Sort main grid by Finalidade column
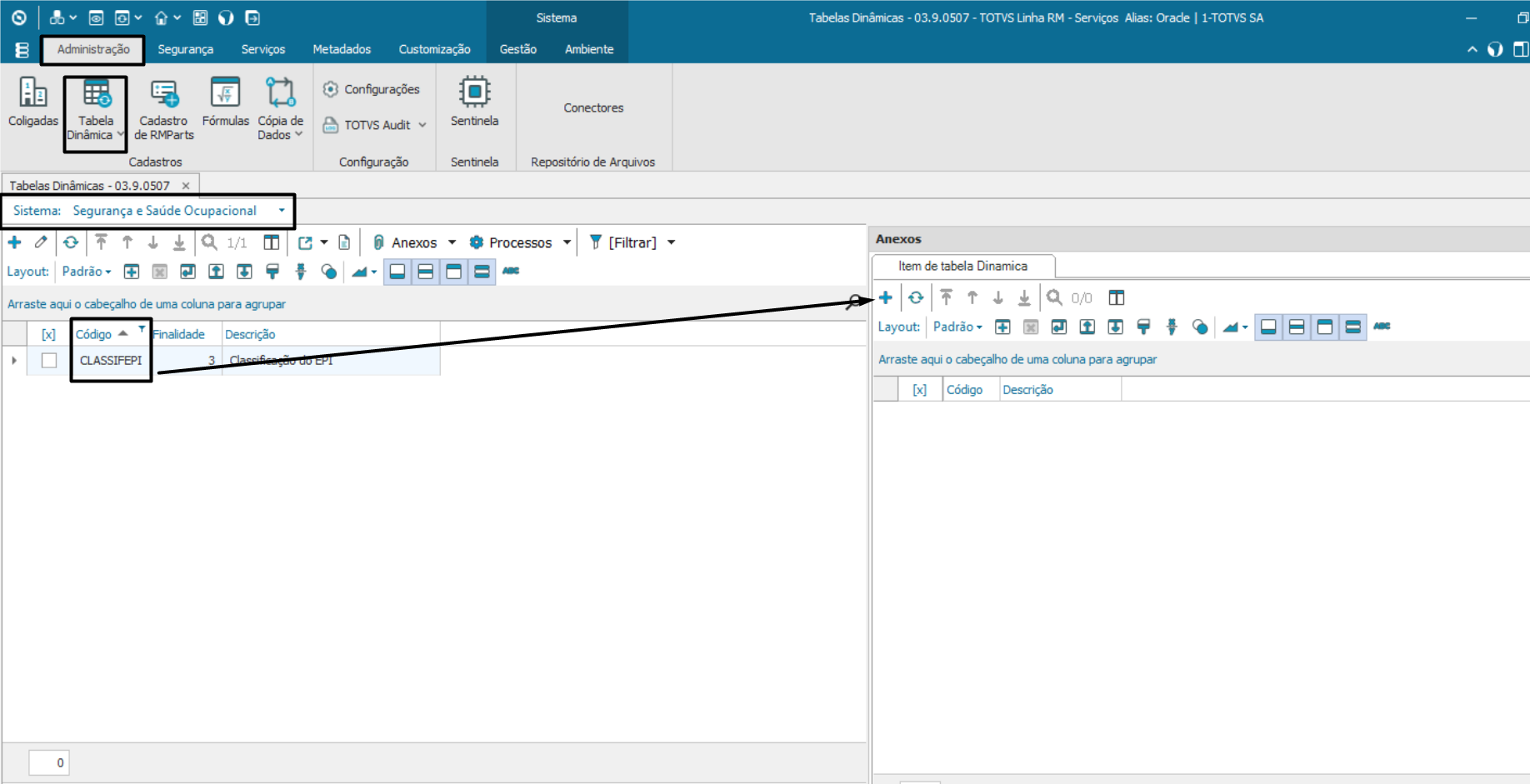The image size is (1530, 784). click(178, 334)
